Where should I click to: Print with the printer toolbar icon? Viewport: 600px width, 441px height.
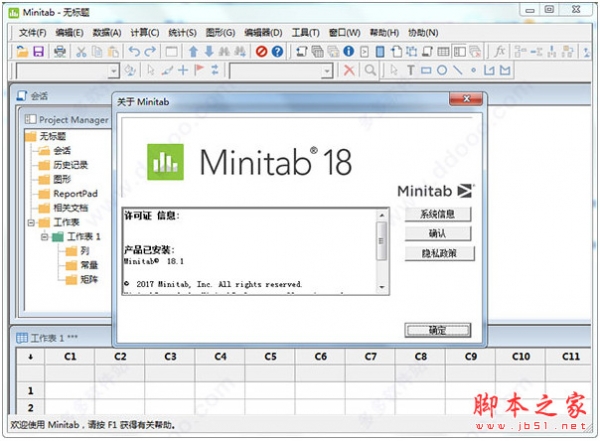(60, 51)
